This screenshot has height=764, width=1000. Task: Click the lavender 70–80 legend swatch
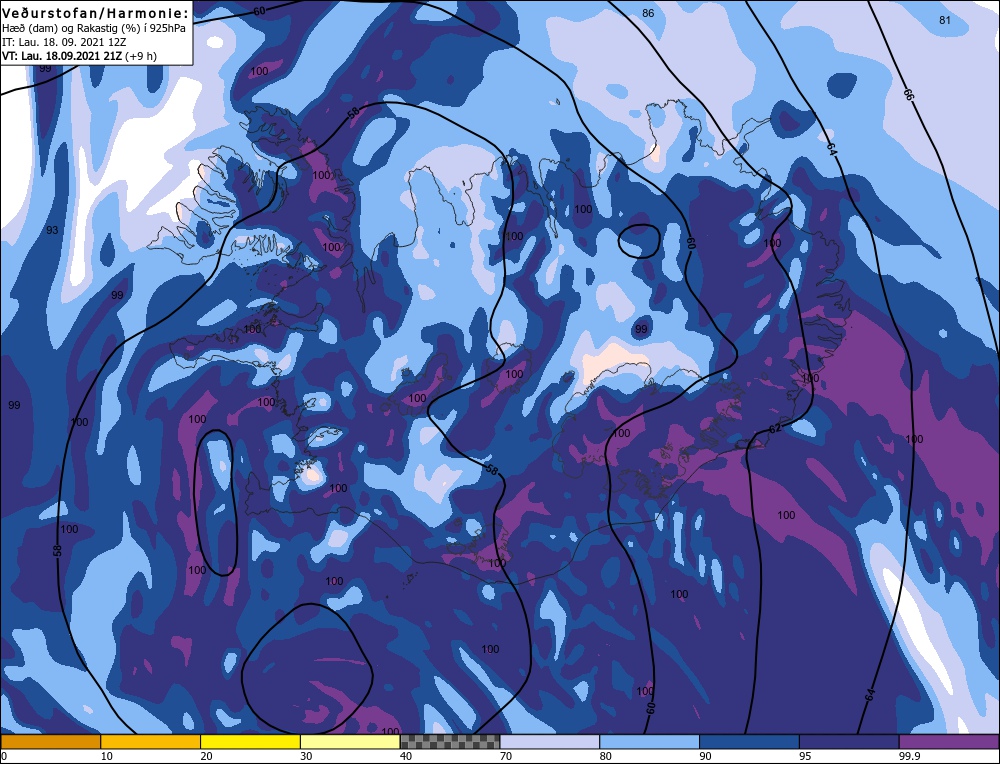(x=550, y=741)
